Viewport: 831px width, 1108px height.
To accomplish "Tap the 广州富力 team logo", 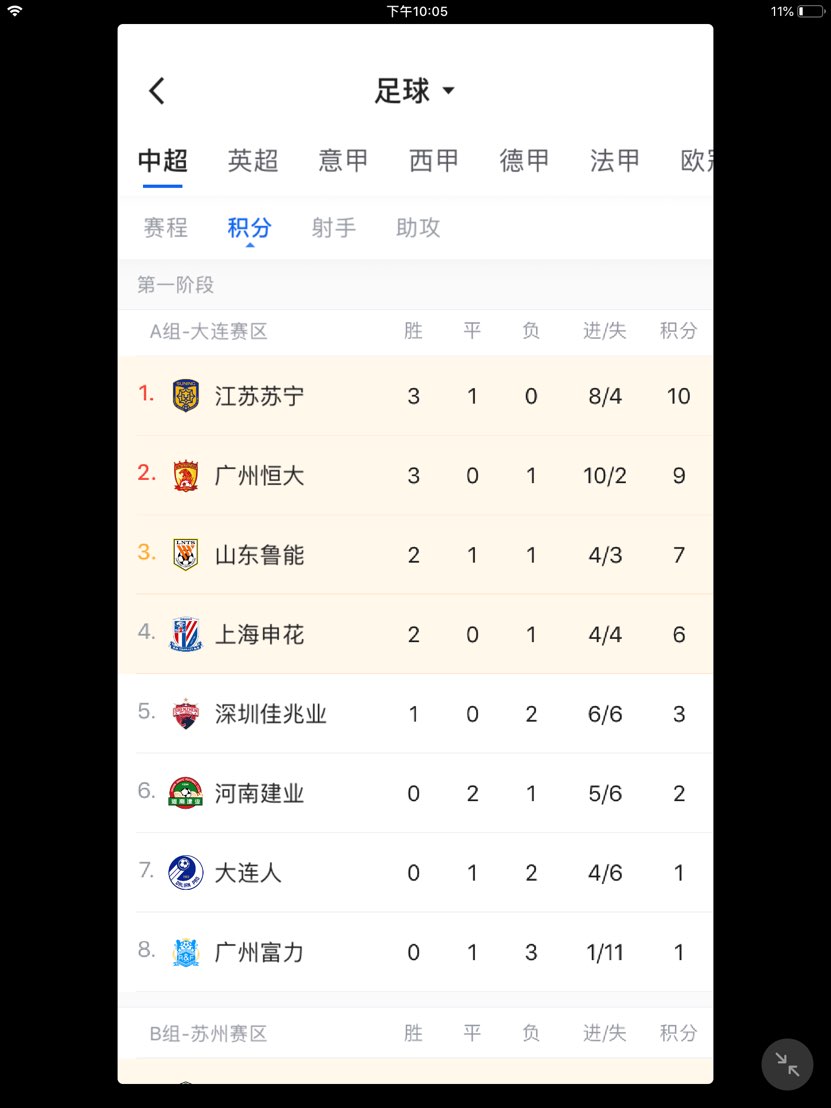I will [x=186, y=952].
